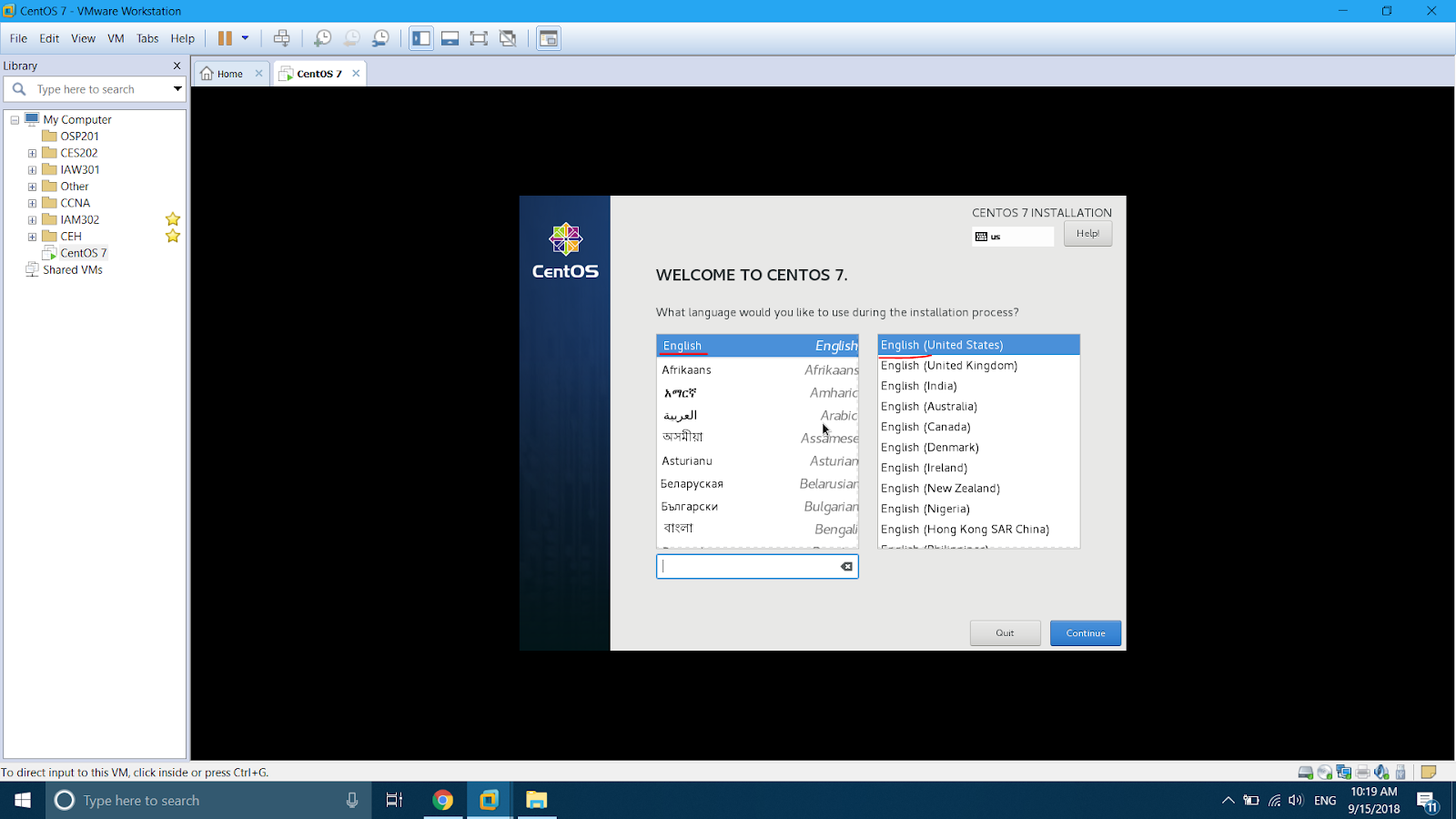Click the network adapter status icon
Image resolution: width=1456 pixels, height=819 pixels.
point(1344,773)
